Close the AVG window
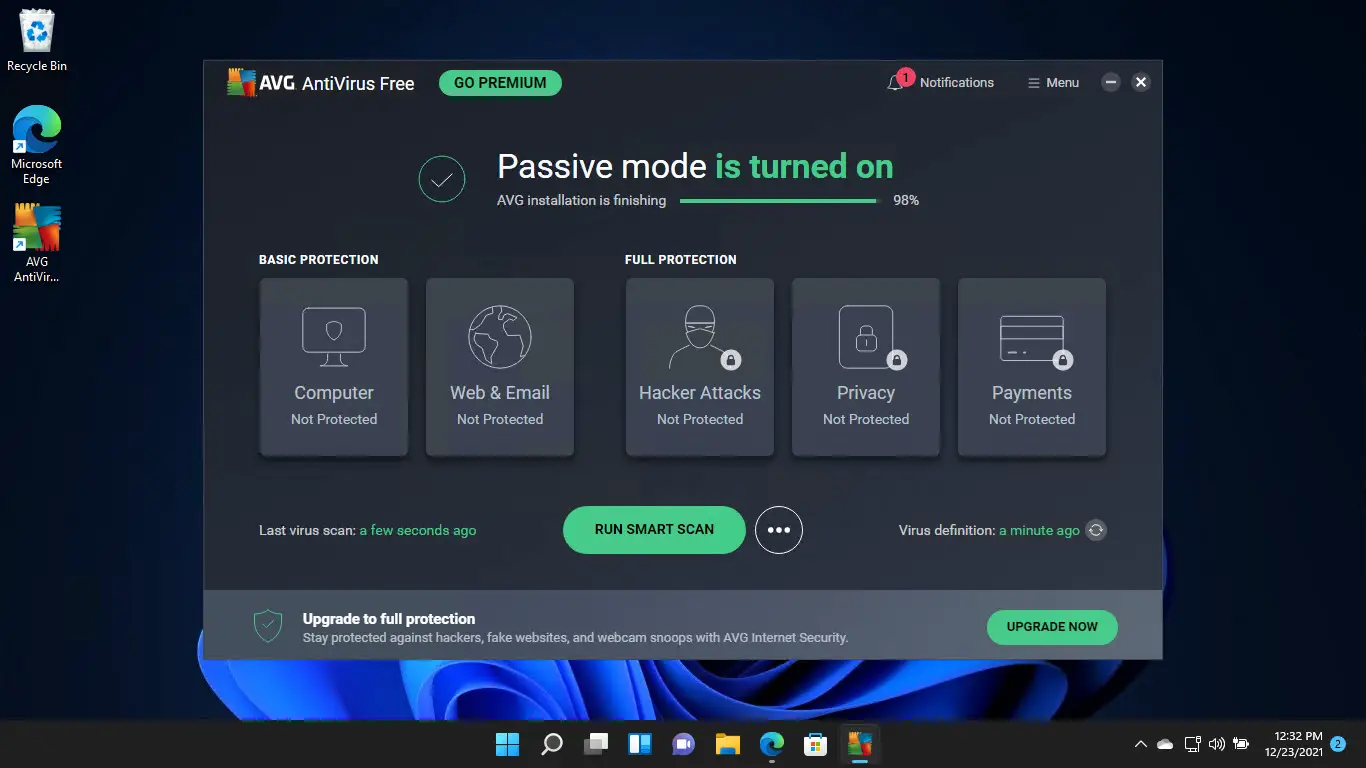This screenshot has width=1366, height=768. pyautogui.click(x=1140, y=83)
